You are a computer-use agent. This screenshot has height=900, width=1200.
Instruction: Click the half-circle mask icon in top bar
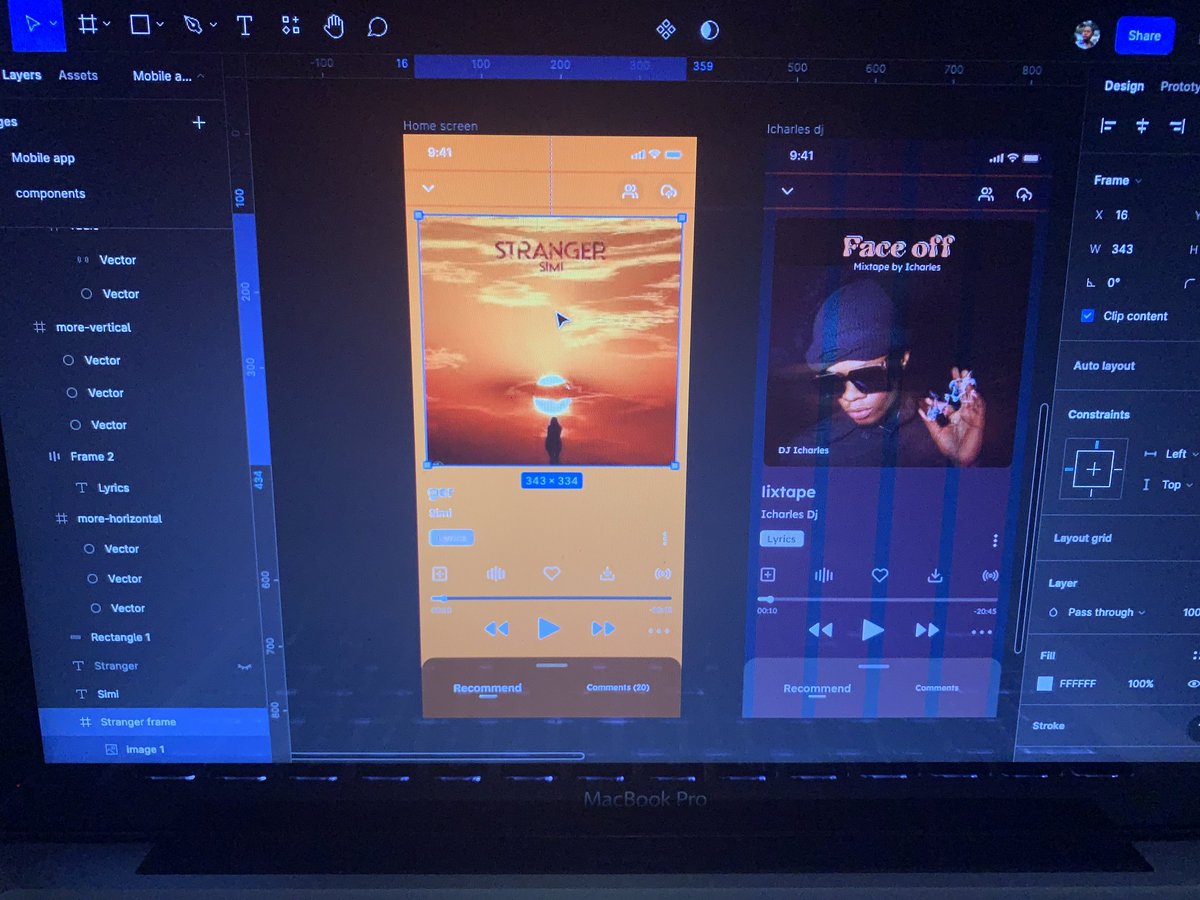point(709,31)
